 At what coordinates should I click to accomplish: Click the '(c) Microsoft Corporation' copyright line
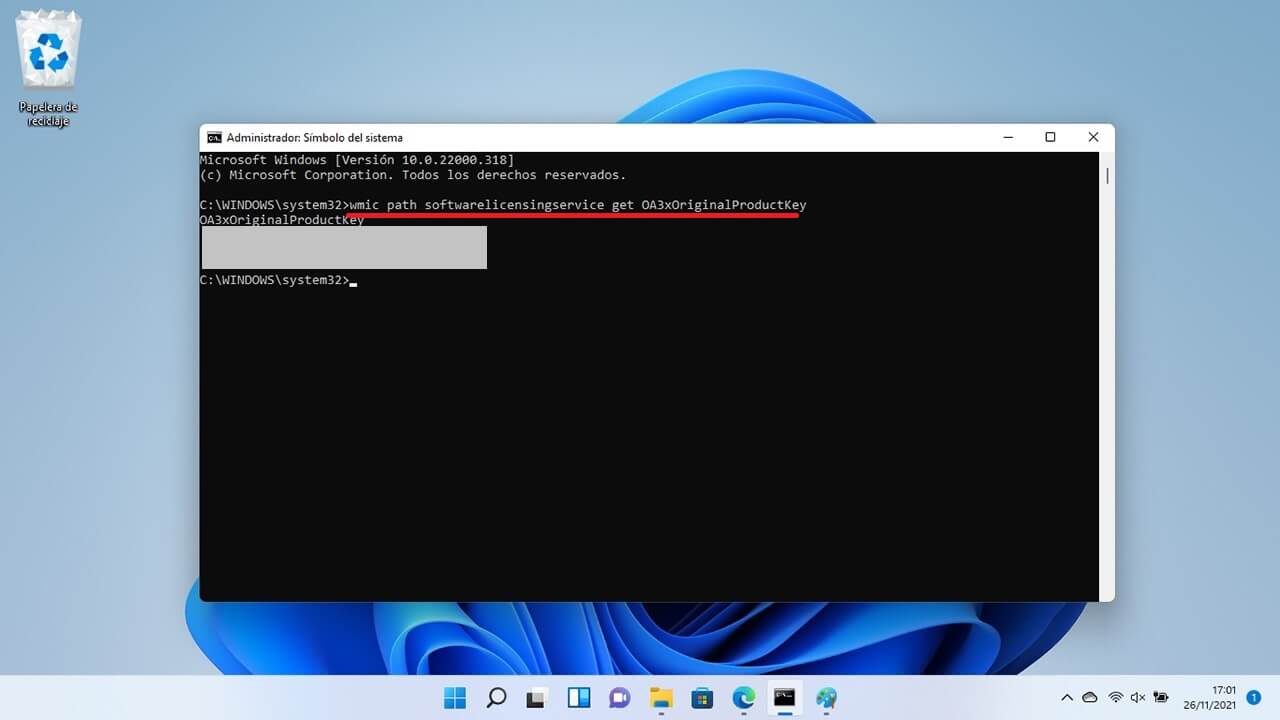tap(413, 175)
